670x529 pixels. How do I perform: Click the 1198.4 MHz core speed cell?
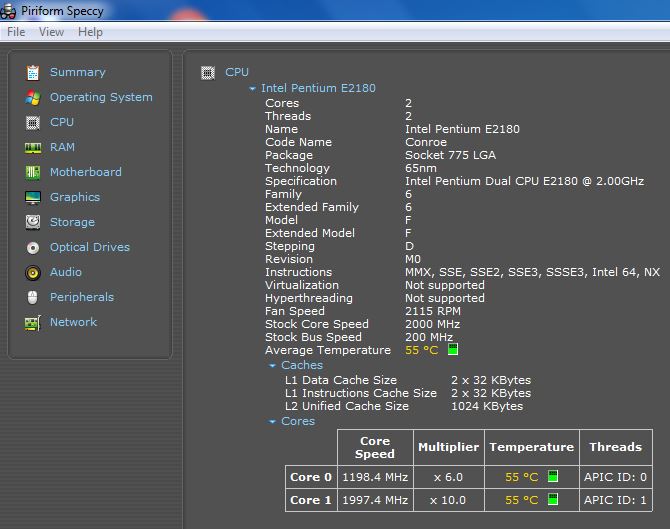click(x=375, y=477)
